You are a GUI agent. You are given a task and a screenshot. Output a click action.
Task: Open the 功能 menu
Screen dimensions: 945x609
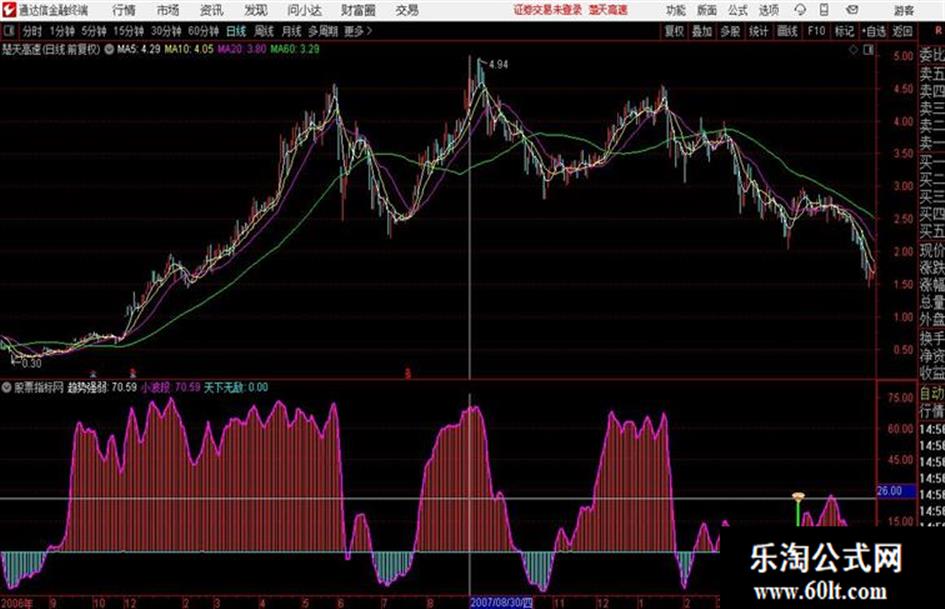[676, 10]
